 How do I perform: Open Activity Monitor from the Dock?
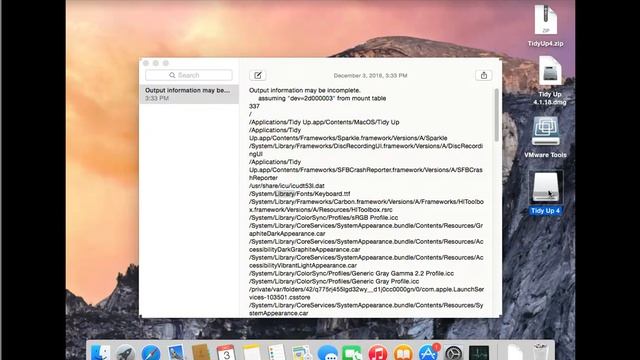[x=479, y=353]
